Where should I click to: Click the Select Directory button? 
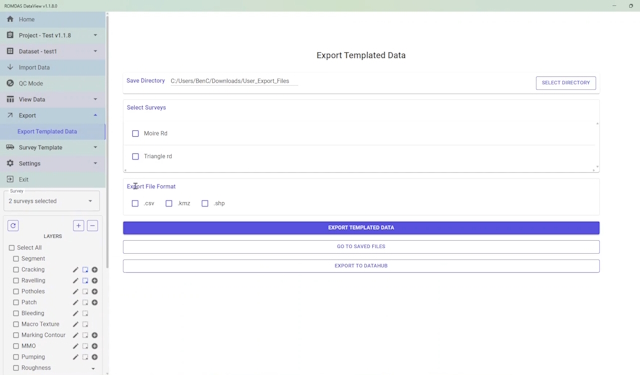tap(566, 83)
